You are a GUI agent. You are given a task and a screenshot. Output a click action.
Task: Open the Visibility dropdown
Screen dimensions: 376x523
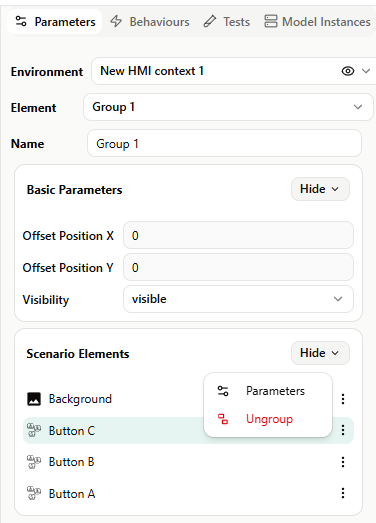pyautogui.click(x=238, y=299)
